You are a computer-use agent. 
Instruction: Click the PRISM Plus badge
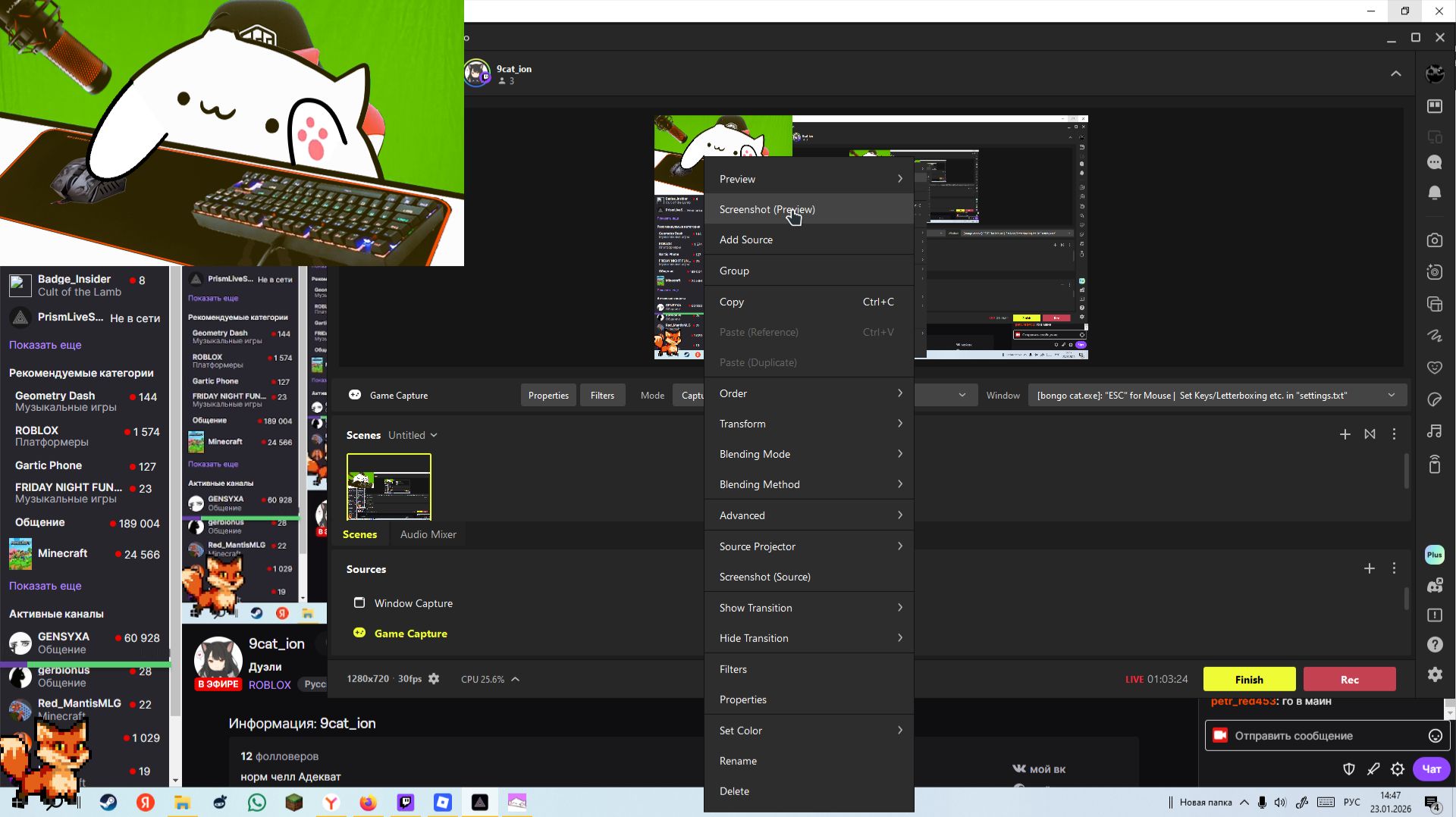tap(1434, 555)
